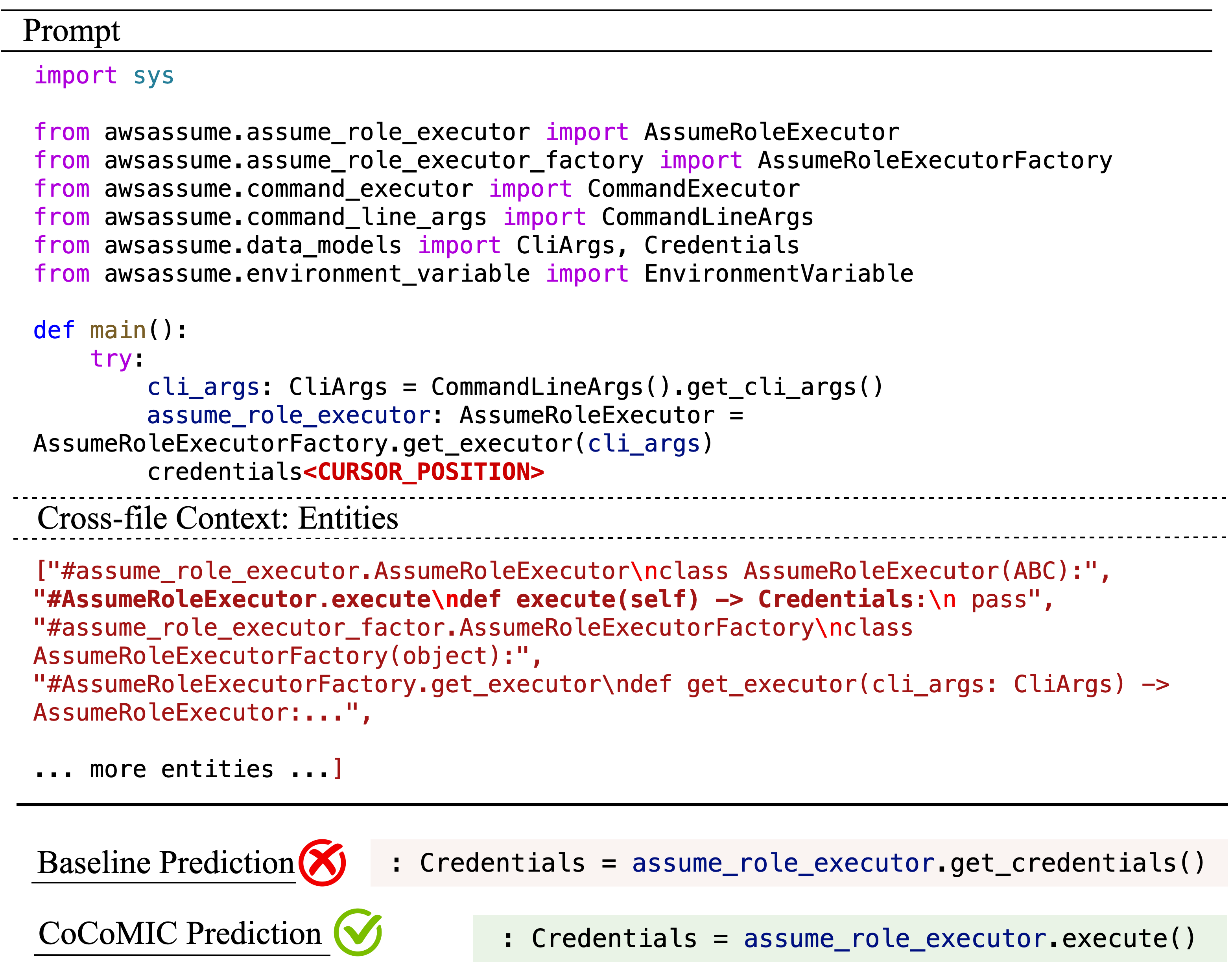
Task: Click 'awsassume.assume_role_executor' in the first from-import line
Action: [317, 132]
